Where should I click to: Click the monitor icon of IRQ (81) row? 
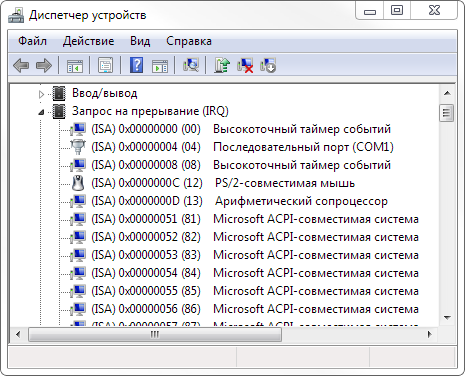tap(78, 219)
